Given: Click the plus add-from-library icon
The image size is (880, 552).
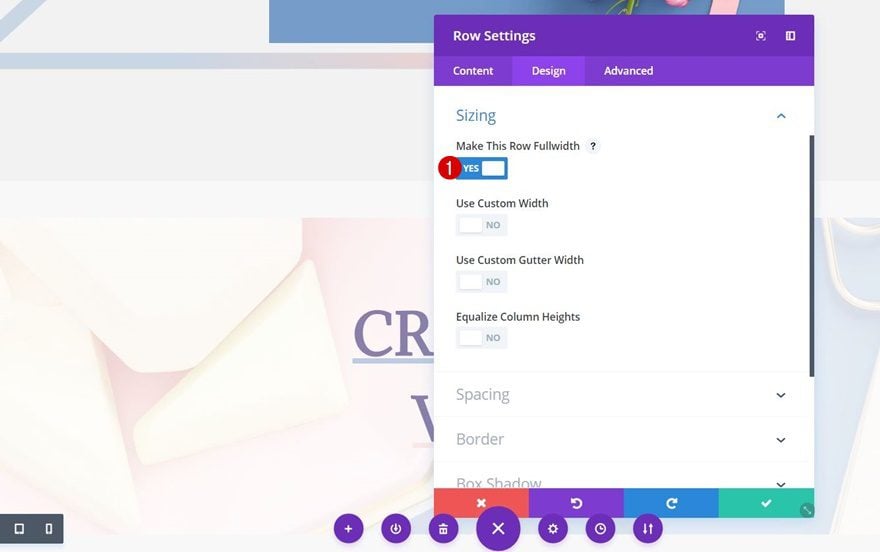Looking at the screenshot, I should click(x=348, y=528).
